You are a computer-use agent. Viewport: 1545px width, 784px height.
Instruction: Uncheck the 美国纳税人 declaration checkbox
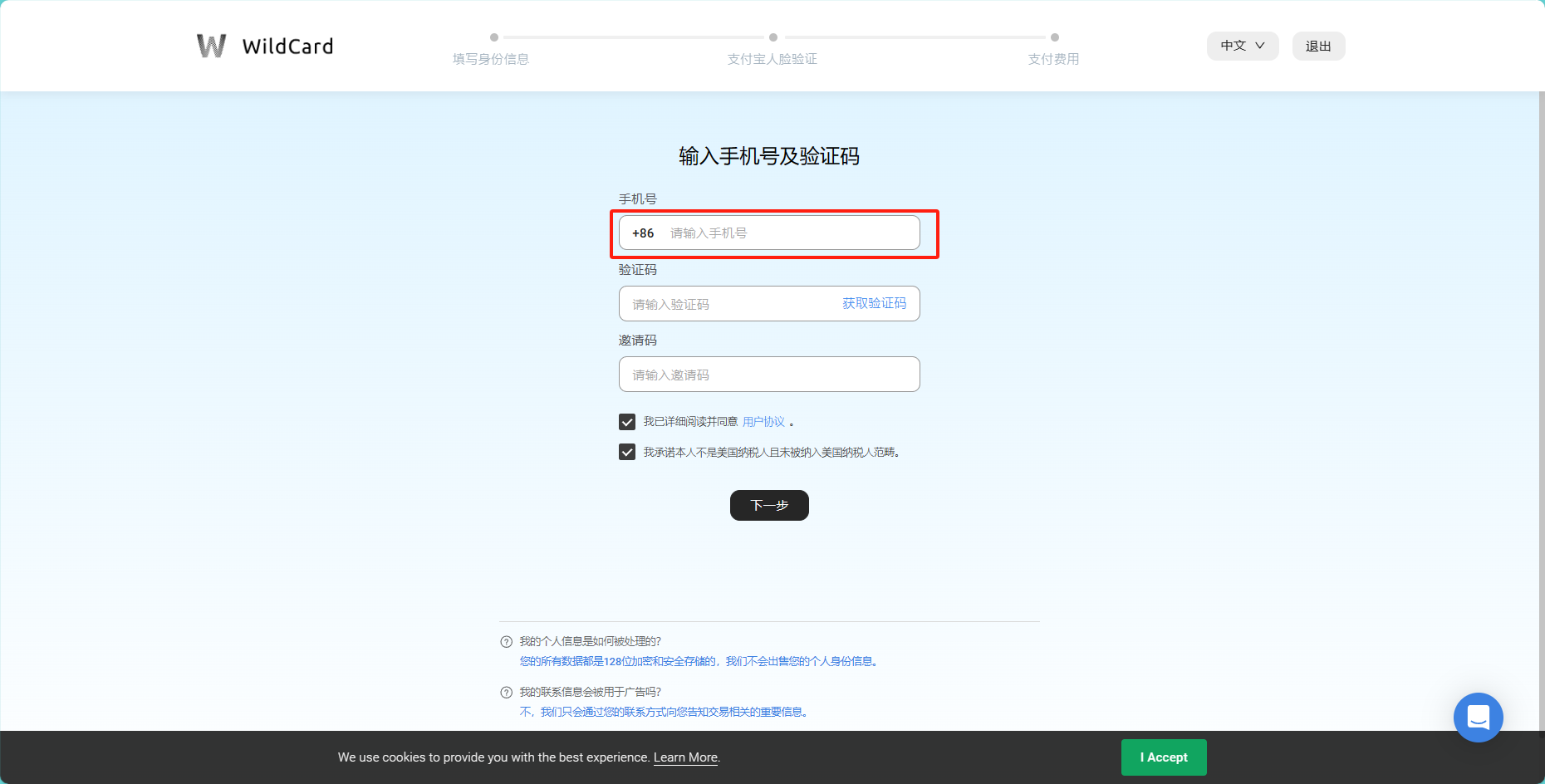point(627,452)
